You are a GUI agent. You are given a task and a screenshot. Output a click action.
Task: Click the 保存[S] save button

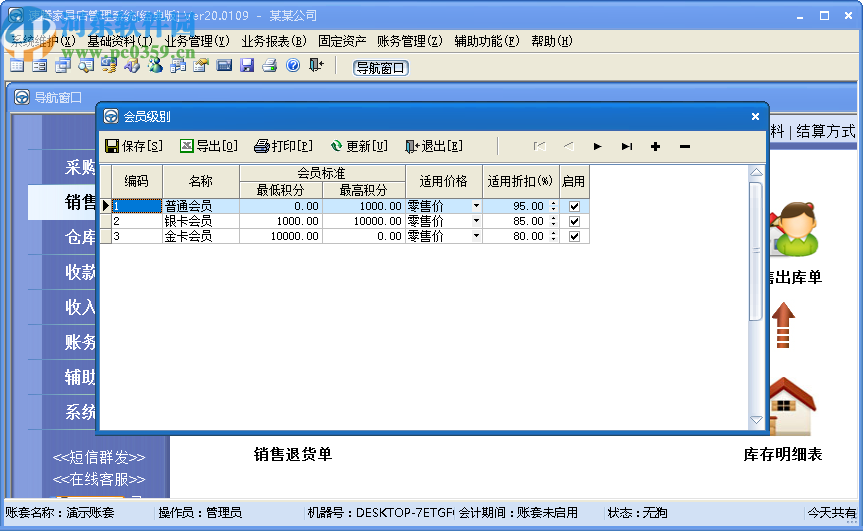pos(134,146)
